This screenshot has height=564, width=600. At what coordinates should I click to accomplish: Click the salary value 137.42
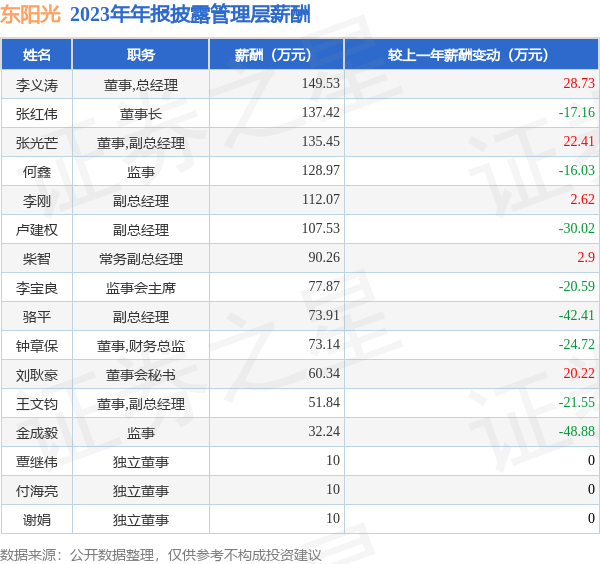pyautogui.click(x=321, y=112)
